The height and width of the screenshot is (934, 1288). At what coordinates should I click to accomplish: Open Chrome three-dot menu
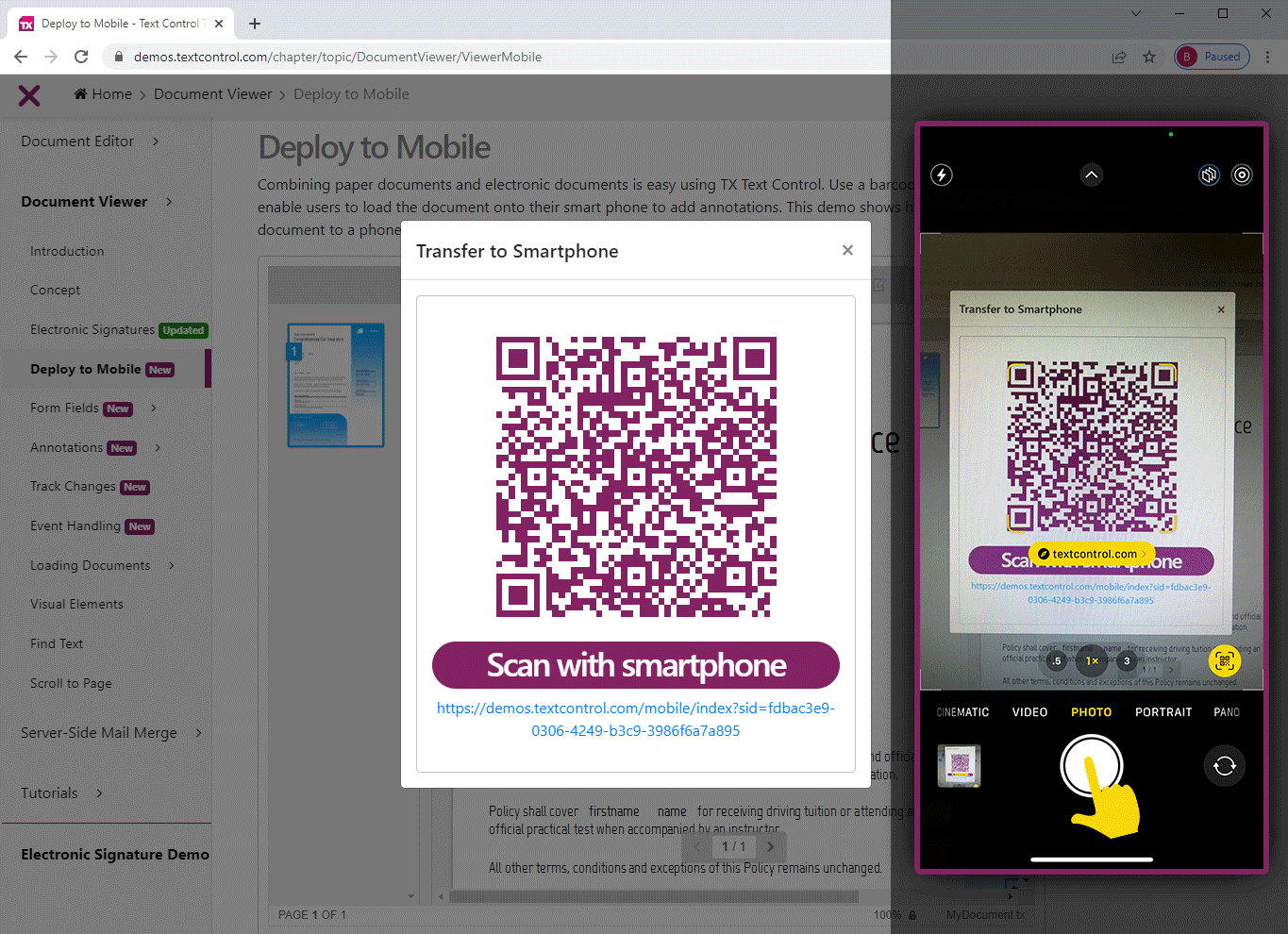[1269, 57]
